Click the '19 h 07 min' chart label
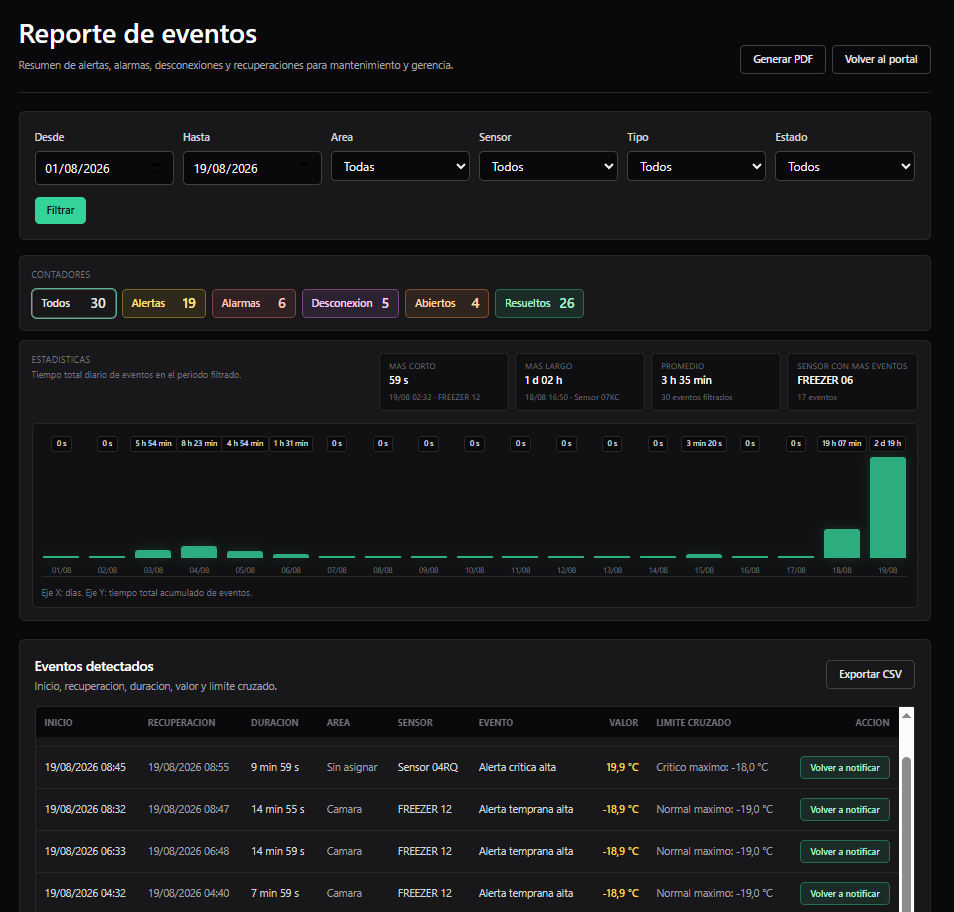The image size is (954, 912). pos(841,443)
